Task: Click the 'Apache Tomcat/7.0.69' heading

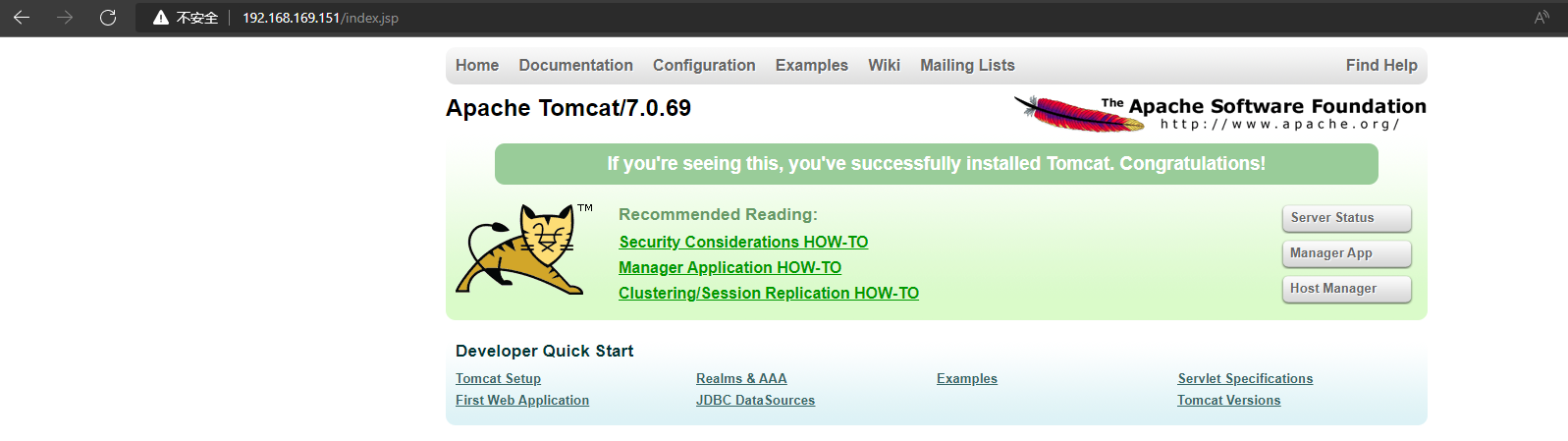Action: [x=568, y=108]
